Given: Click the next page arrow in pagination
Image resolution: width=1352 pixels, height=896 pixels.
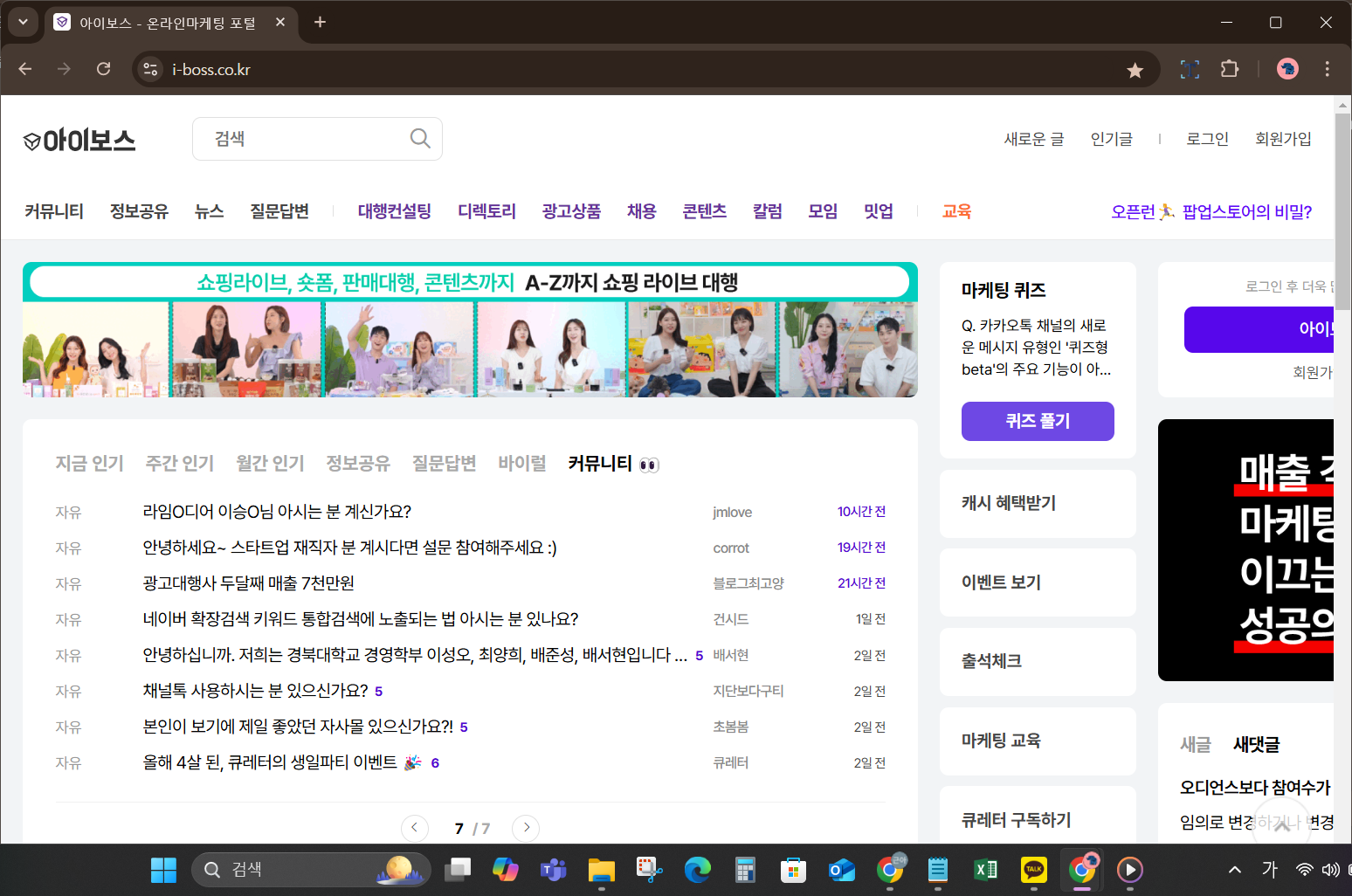Looking at the screenshot, I should 525,828.
